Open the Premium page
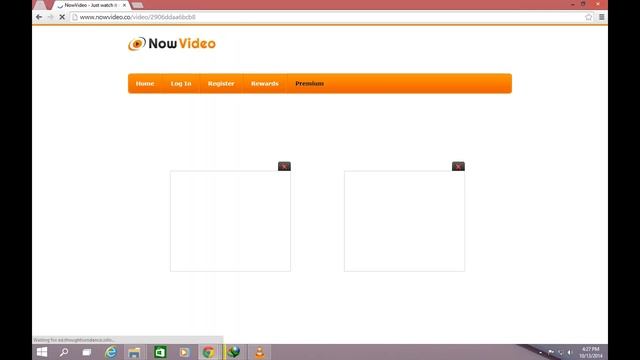Screen dimensions: 640x360 click(309, 84)
